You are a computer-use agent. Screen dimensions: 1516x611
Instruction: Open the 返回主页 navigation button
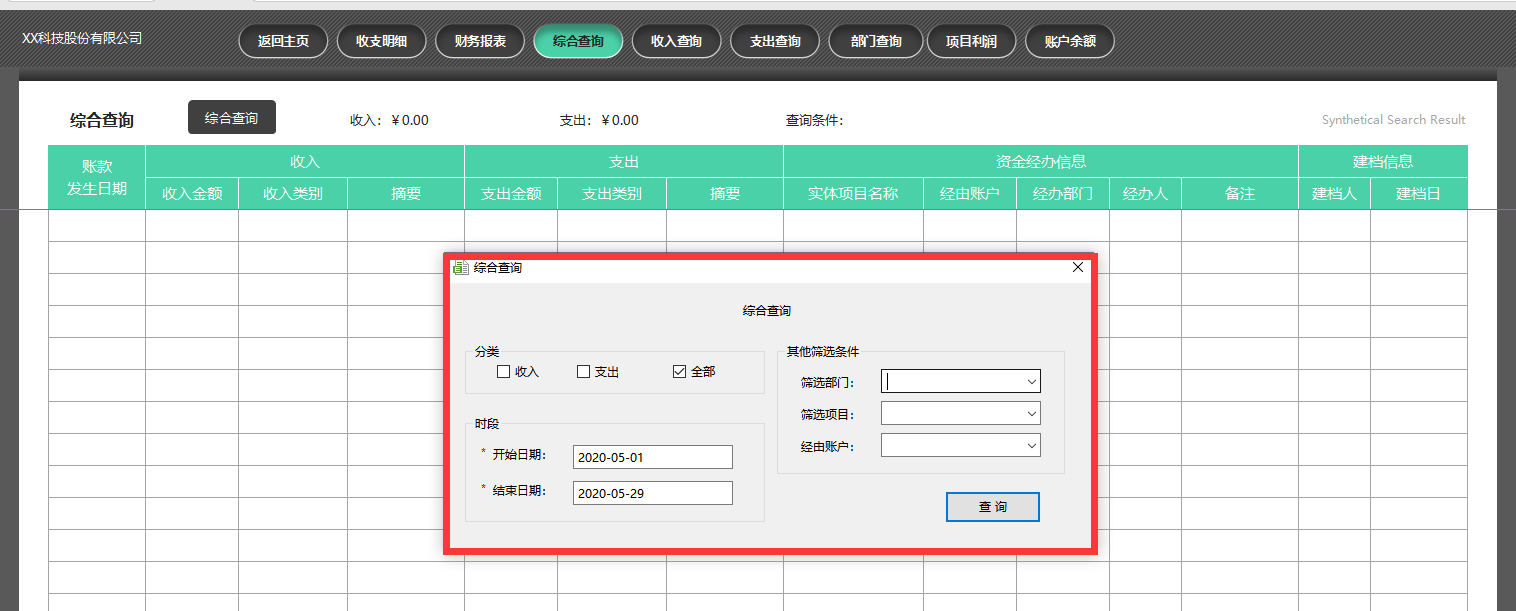click(x=283, y=41)
